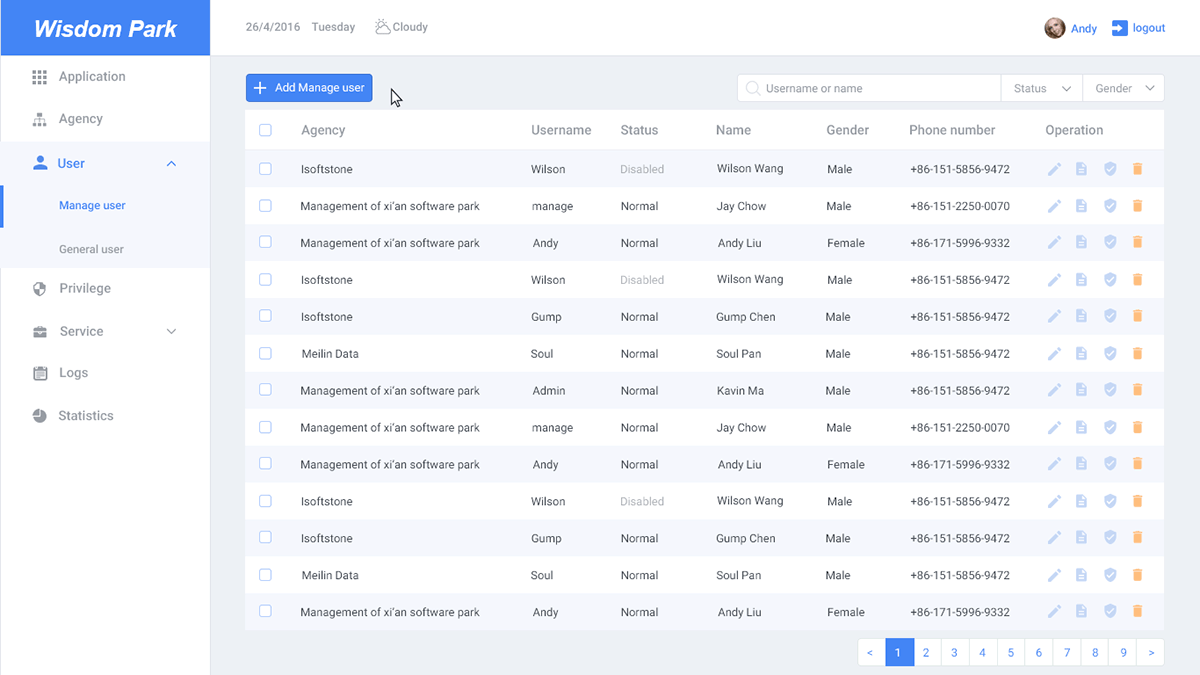Image resolution: width=1200 pixels, height=675 pixels.
Task: Click the edit pencil icon for Jay Chow's first row
Action: pos(1054,206)
